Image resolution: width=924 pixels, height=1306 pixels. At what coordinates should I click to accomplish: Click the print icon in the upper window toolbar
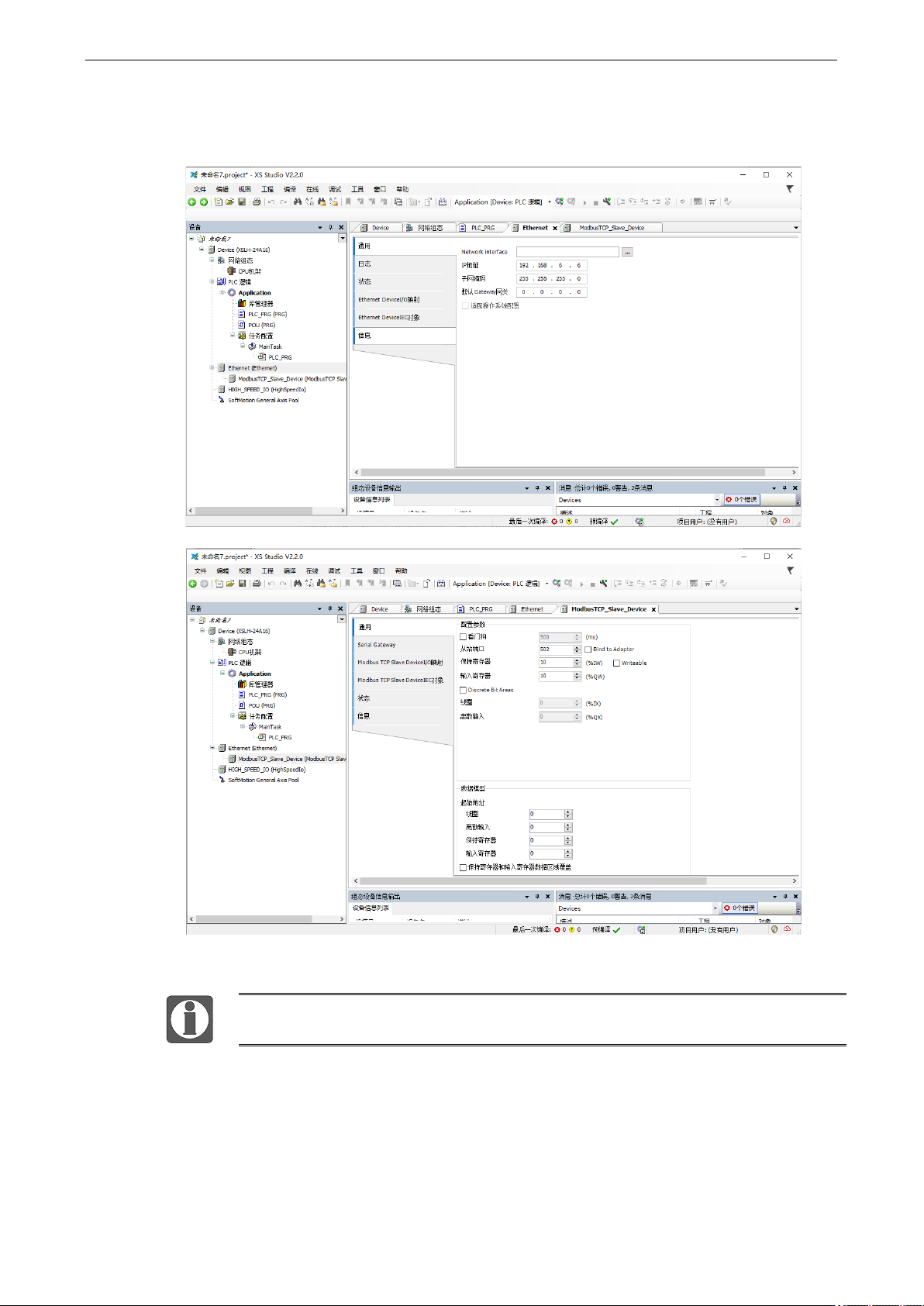tap(257, 202)
